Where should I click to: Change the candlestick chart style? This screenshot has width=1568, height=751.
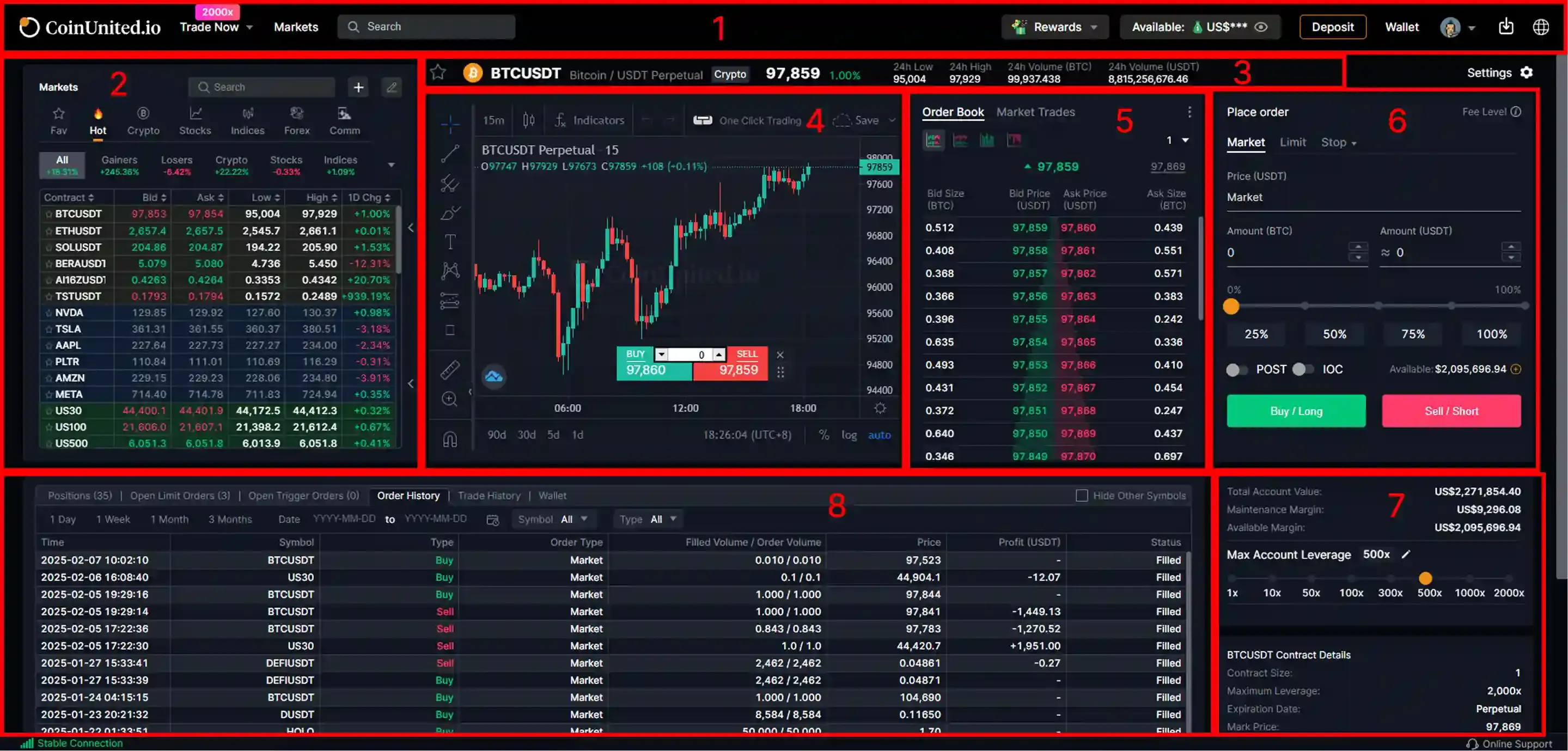[x=528, y=120]
